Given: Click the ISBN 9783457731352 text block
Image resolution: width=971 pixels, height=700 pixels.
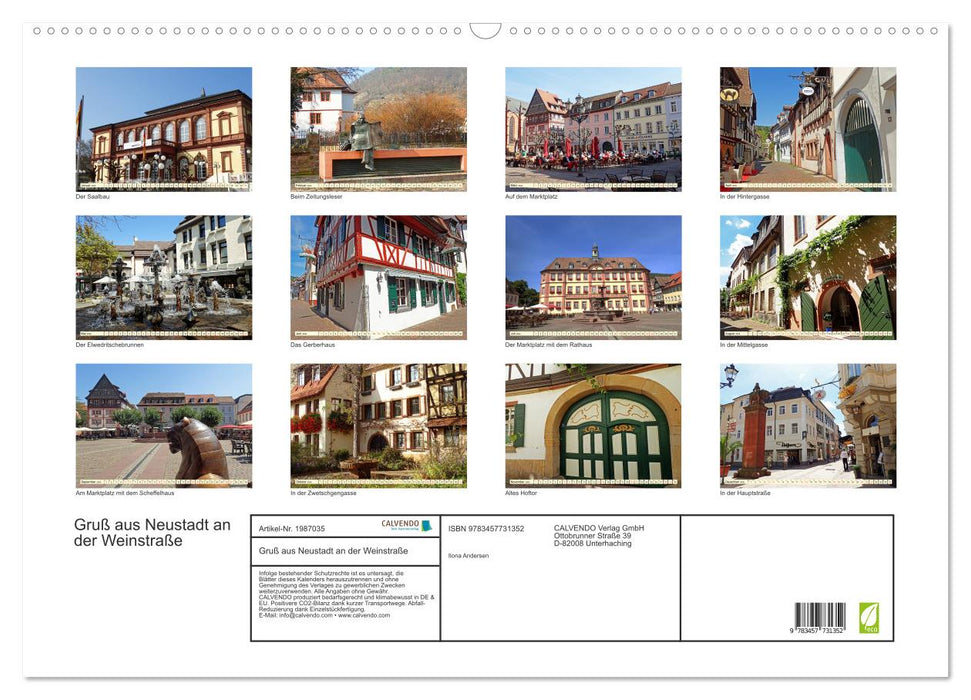Looking at the screenshot, I should pyautogui.click(x=485, y=529).
